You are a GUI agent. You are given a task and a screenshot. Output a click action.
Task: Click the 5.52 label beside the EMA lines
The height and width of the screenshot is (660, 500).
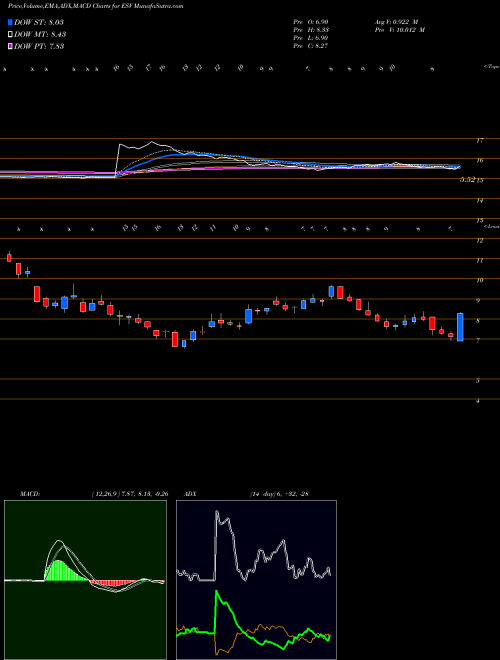(468, 179)
